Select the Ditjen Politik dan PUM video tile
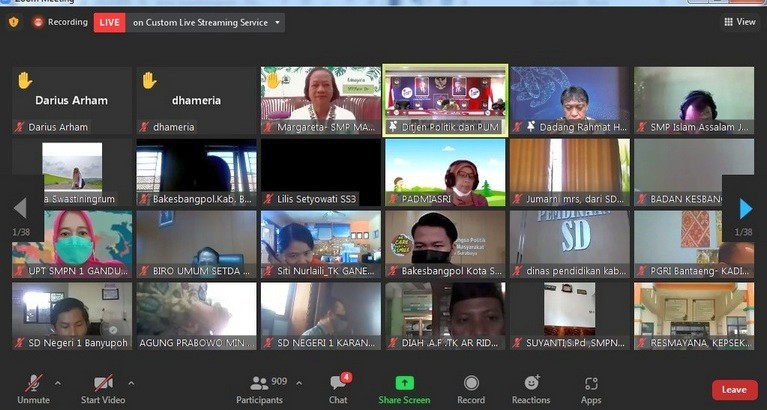 click(445, 100)
